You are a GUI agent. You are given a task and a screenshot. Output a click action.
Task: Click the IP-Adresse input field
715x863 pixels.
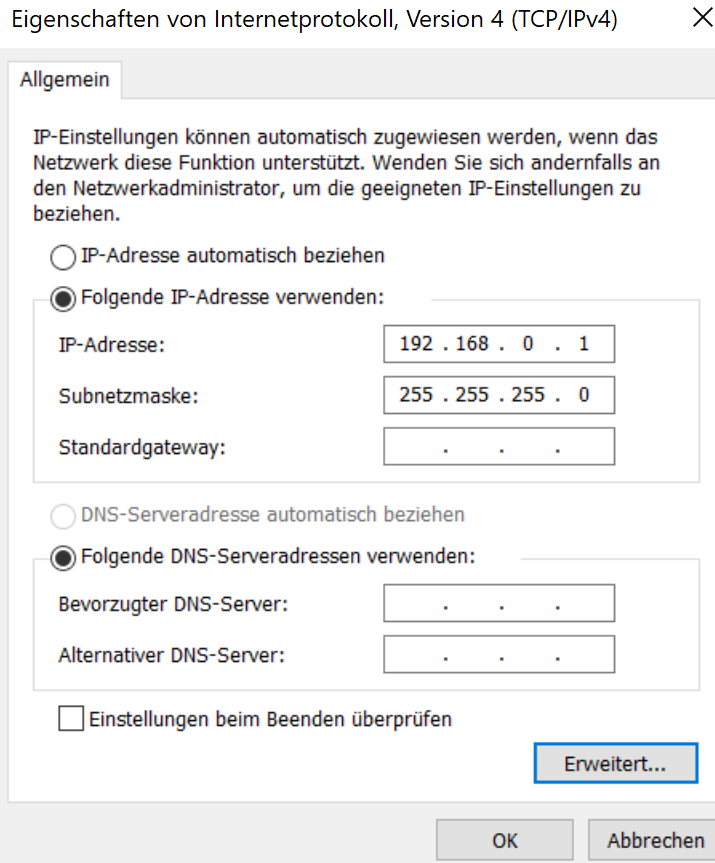tap(498, 344)
